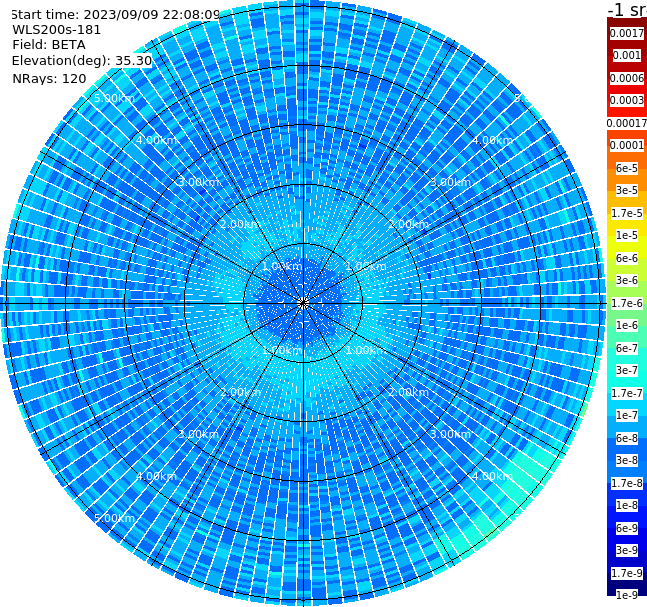Select the 6e-5 colorbar tick

pos(627,168)
